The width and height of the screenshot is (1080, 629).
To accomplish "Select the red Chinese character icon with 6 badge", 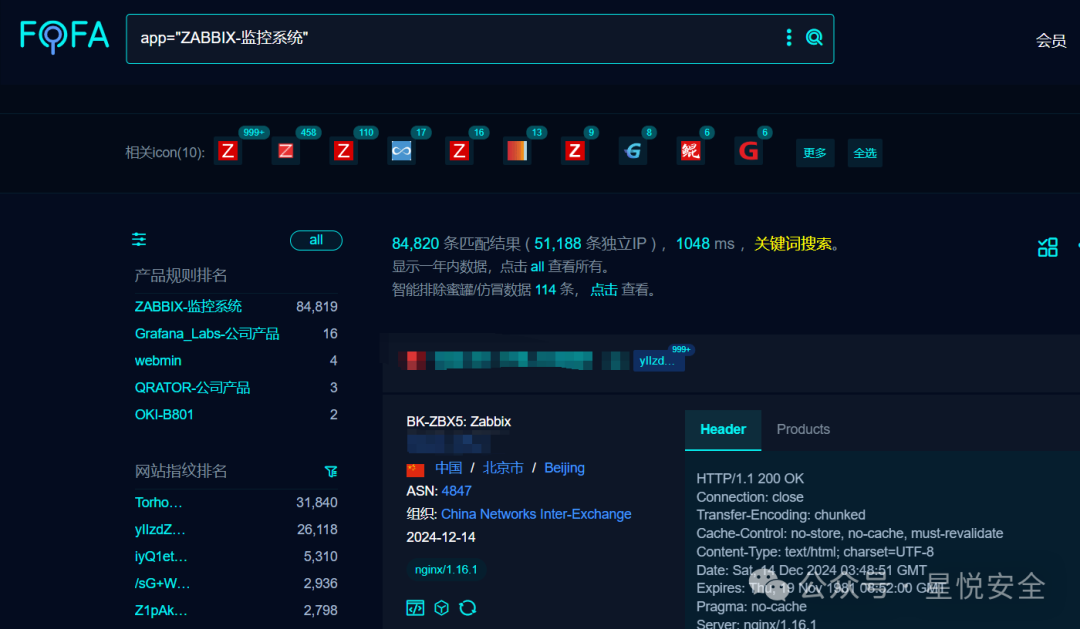I will pyautogui.click(x=691, y=151).
